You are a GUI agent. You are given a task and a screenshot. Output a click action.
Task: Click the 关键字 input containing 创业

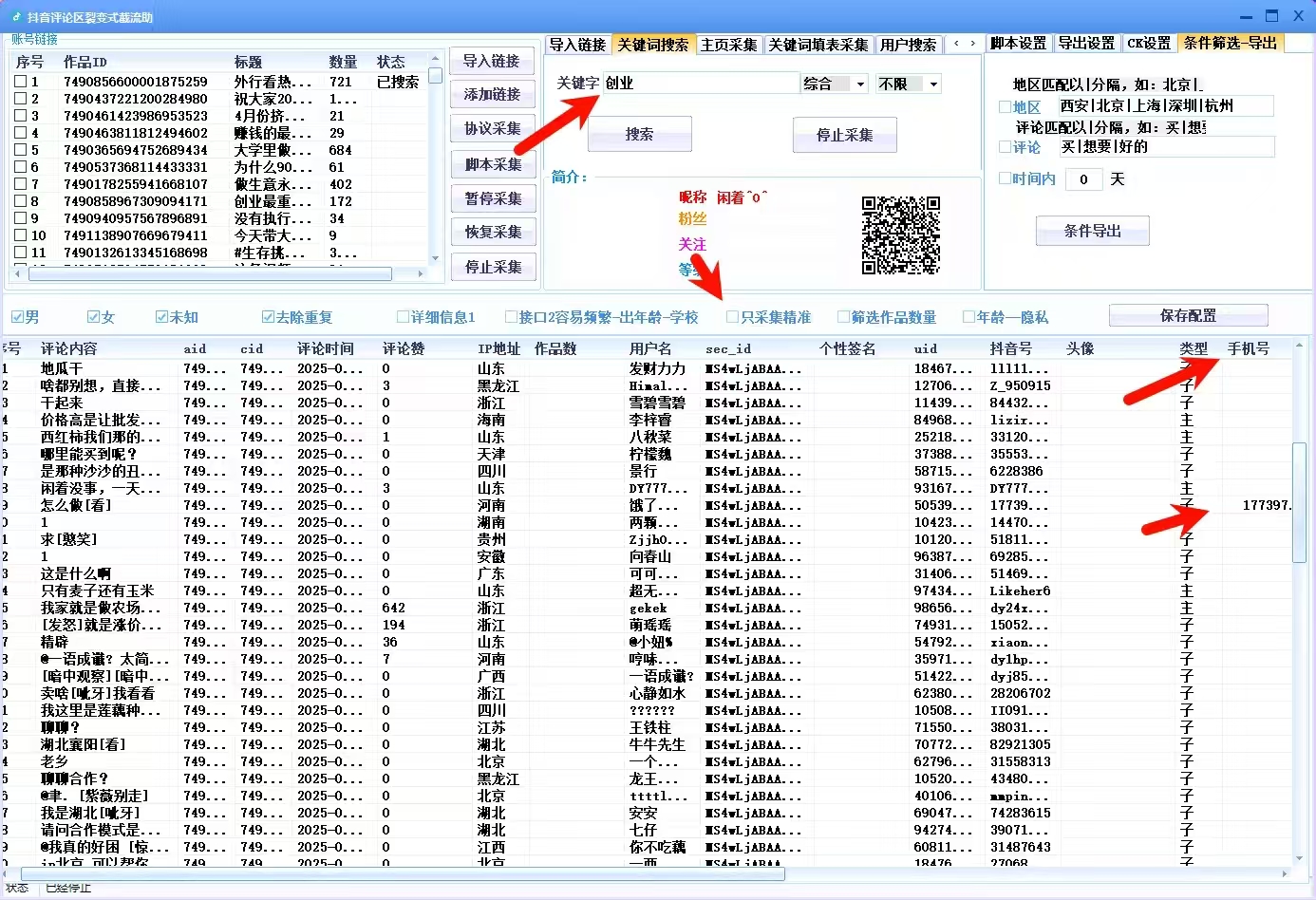(x=701, y=84)
